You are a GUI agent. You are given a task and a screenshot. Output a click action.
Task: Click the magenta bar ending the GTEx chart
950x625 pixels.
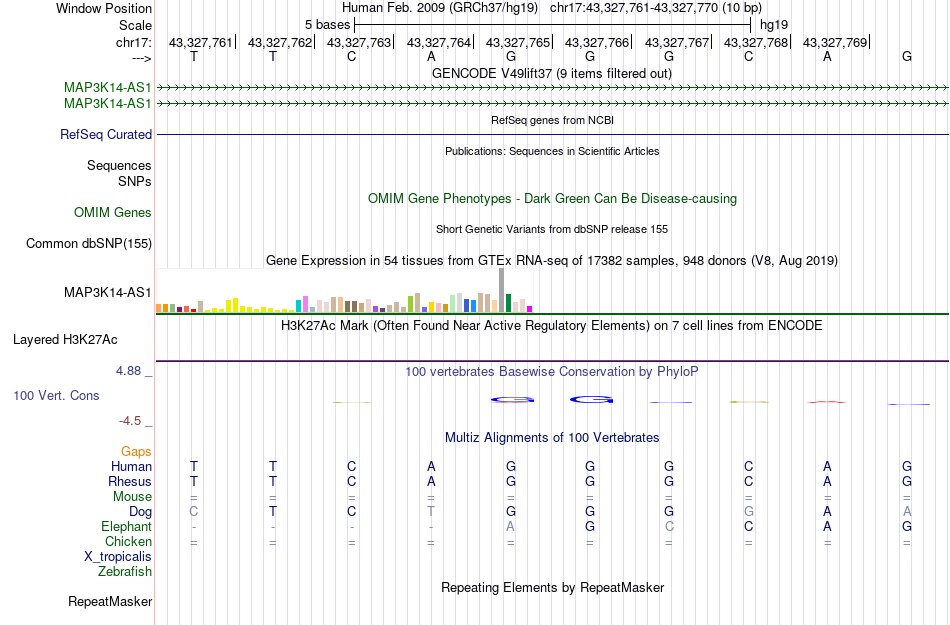click(x=530, y=309)
